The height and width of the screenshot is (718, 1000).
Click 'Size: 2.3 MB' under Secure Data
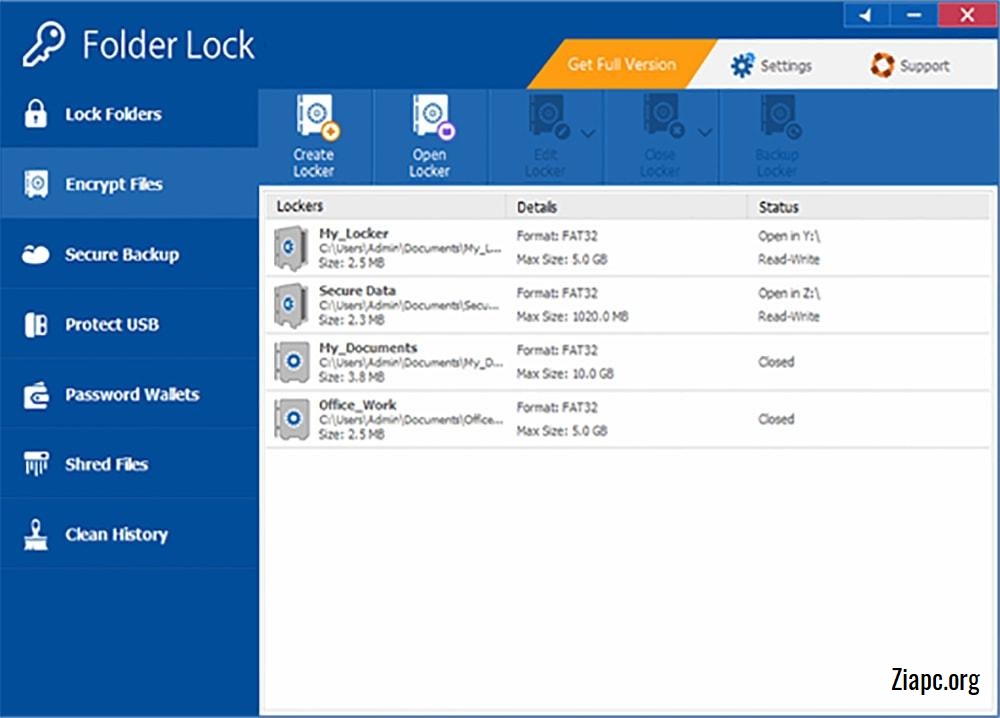(x=351, y=320)
